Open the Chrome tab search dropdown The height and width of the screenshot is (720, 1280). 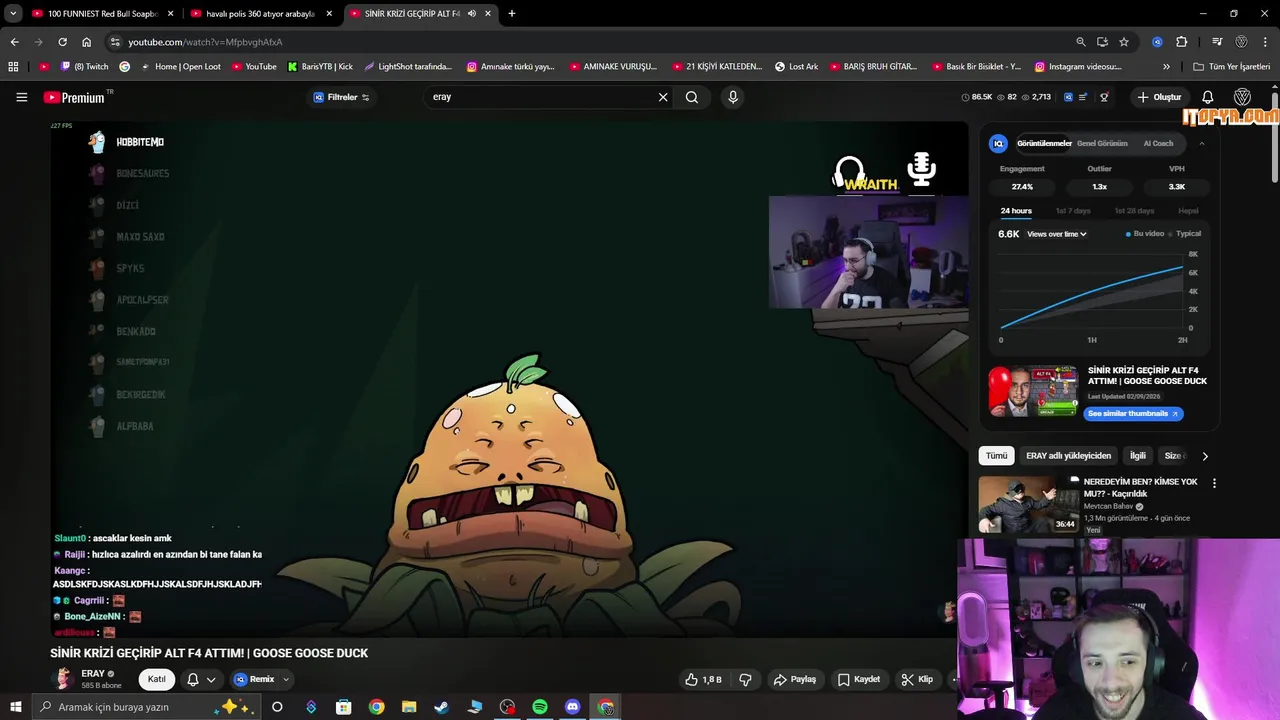click(x=13, y=14)
